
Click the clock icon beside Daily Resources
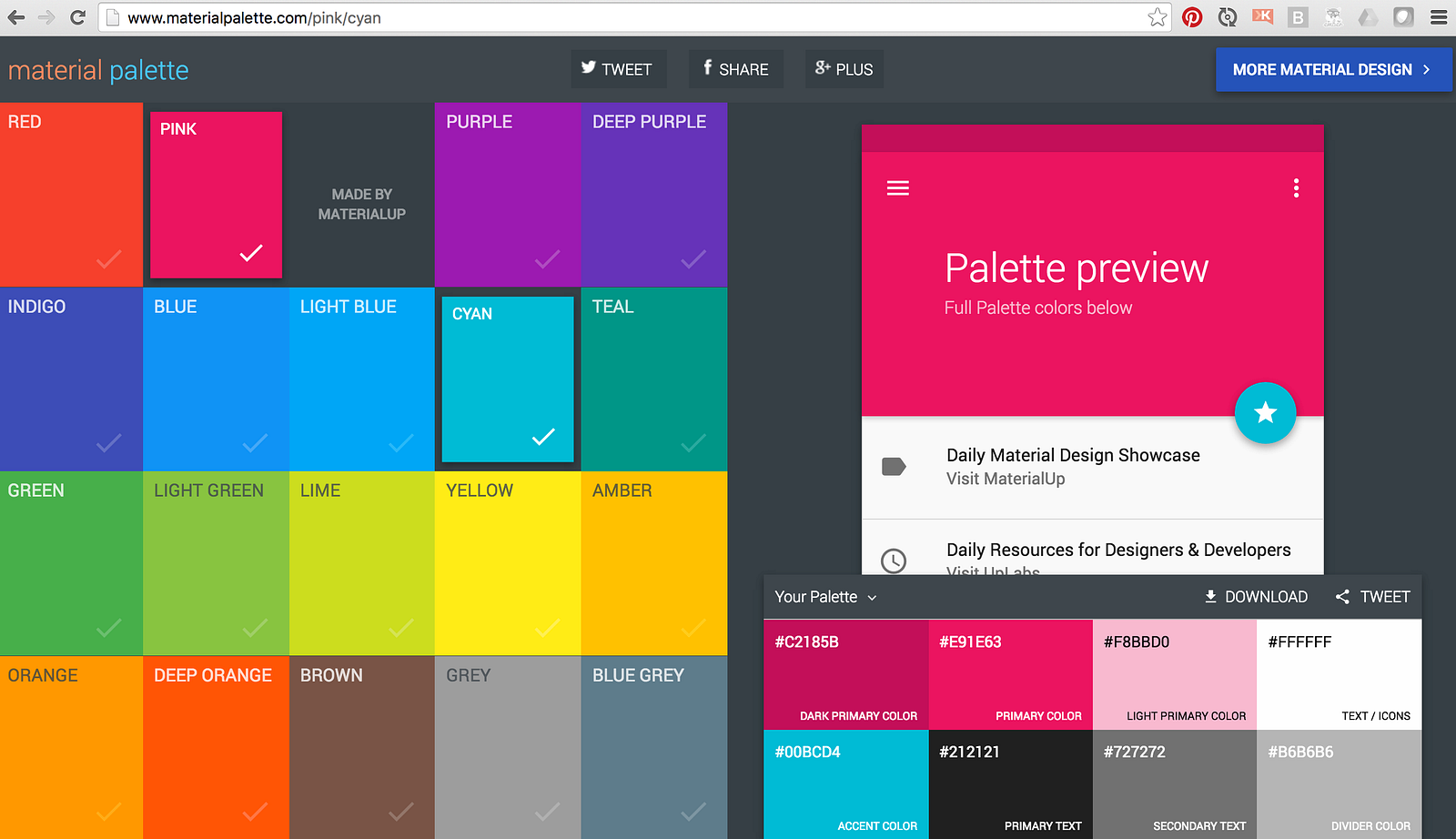click(x=894, y=561)
